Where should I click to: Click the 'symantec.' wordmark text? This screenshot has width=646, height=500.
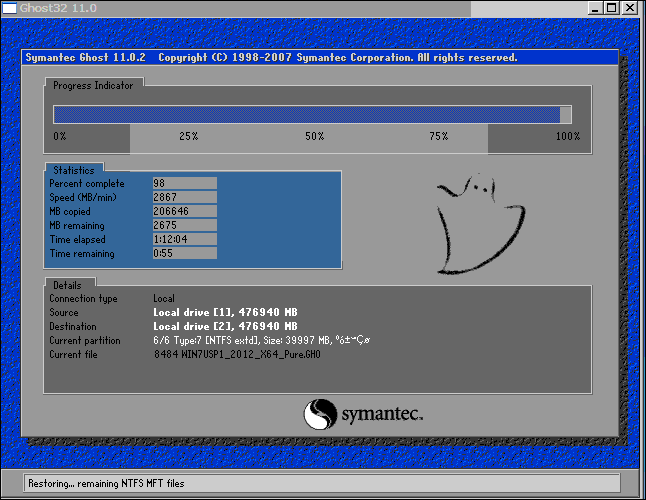[x=382, y=414]
